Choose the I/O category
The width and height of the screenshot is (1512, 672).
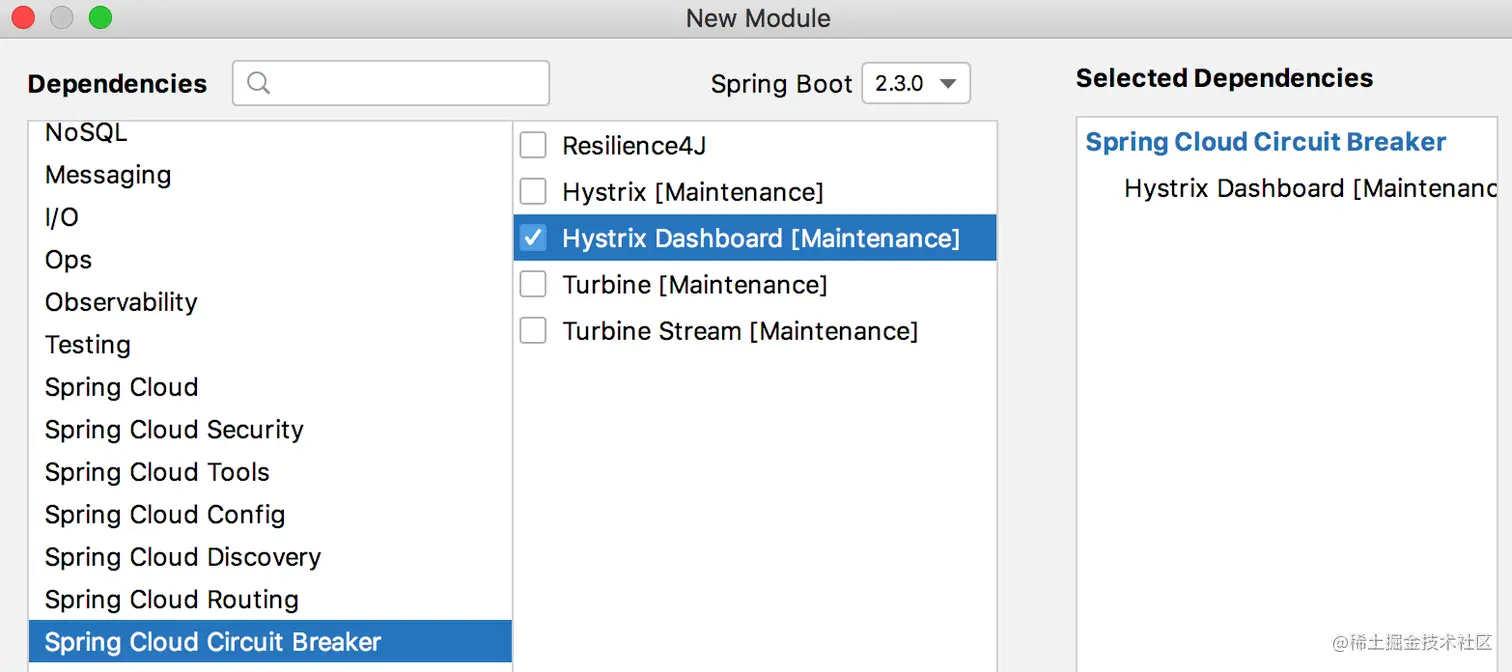[x=62, y=218]
